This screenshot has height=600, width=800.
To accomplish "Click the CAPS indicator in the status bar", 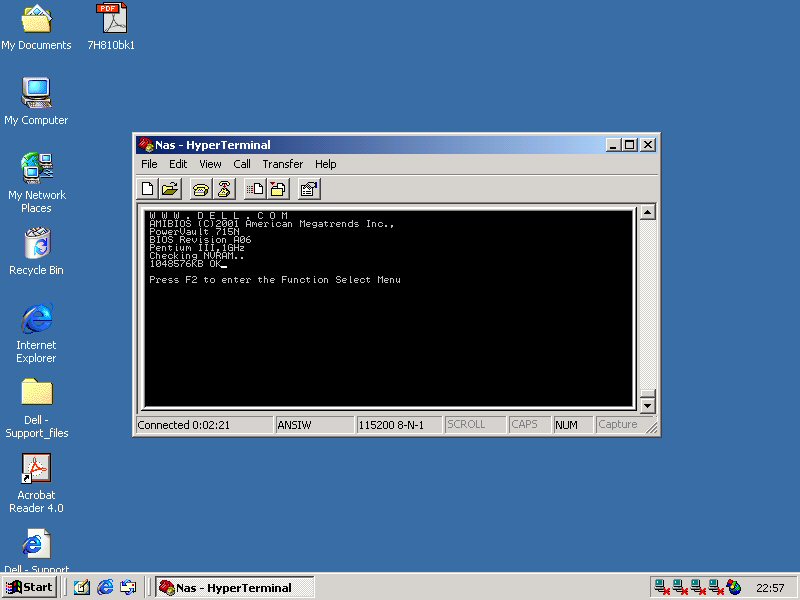I will pos(530,425).
